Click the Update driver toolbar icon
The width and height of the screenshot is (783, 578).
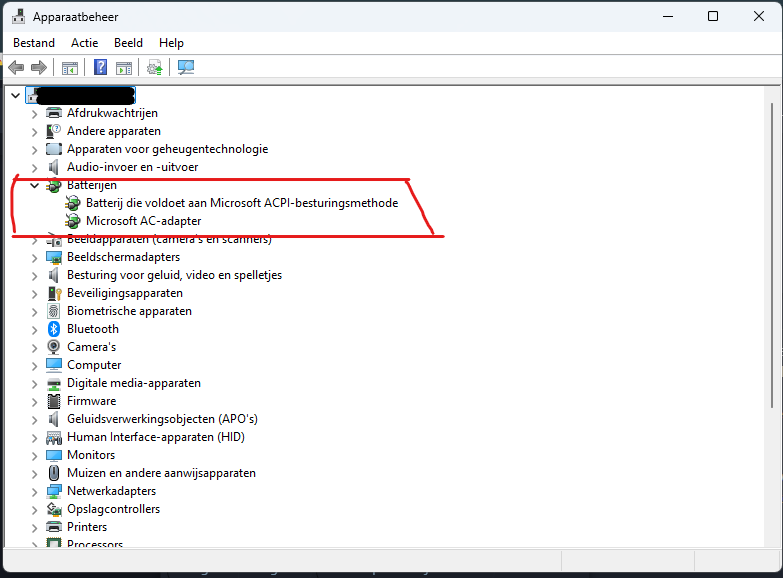154,67
